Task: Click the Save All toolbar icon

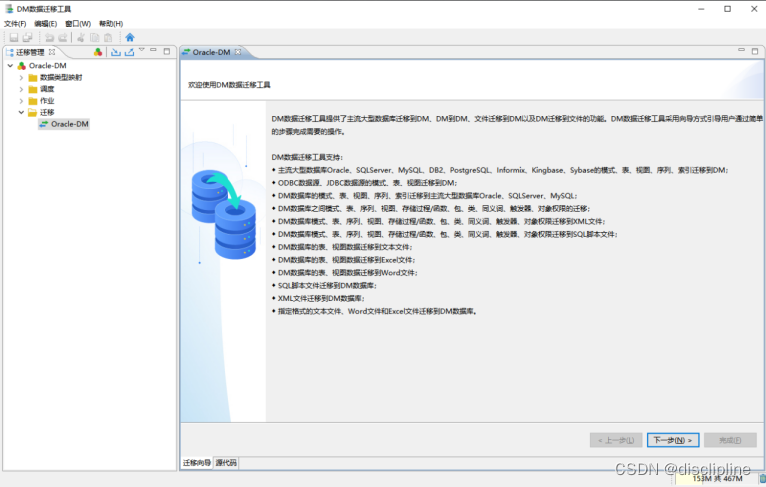Action: (x=27, y=38)
